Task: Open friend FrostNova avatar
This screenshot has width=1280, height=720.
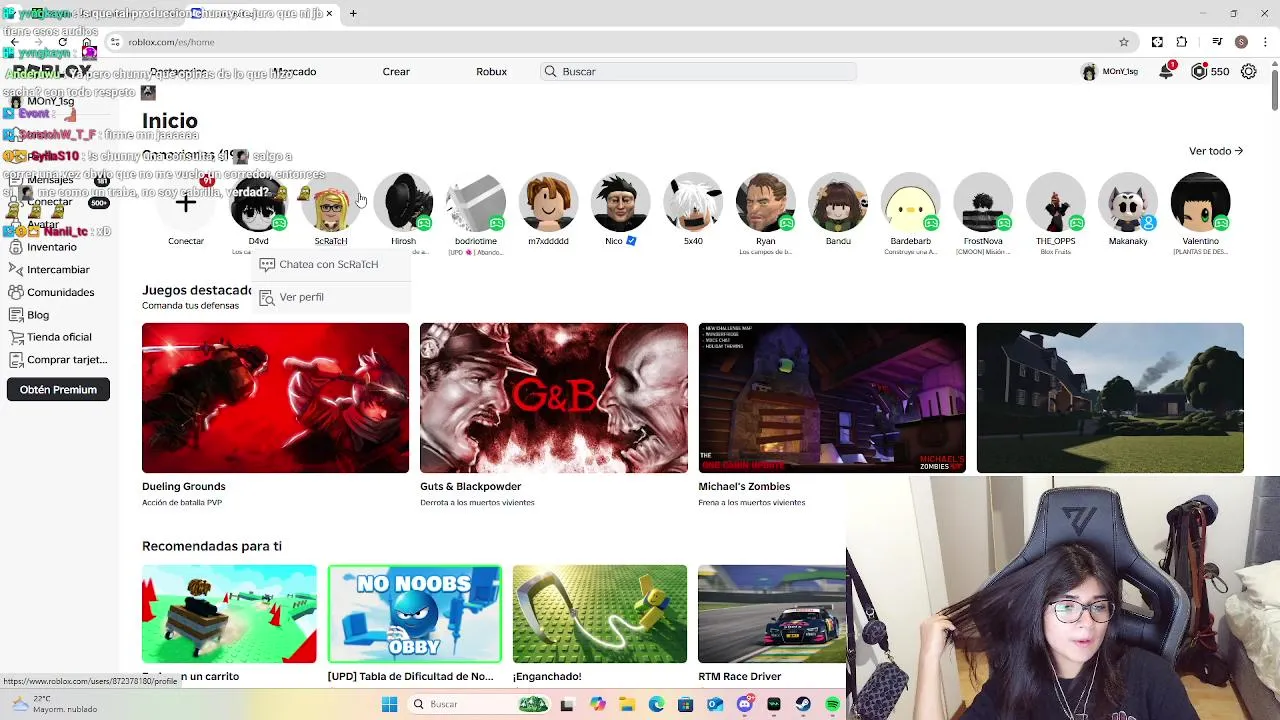Action: 983,203
